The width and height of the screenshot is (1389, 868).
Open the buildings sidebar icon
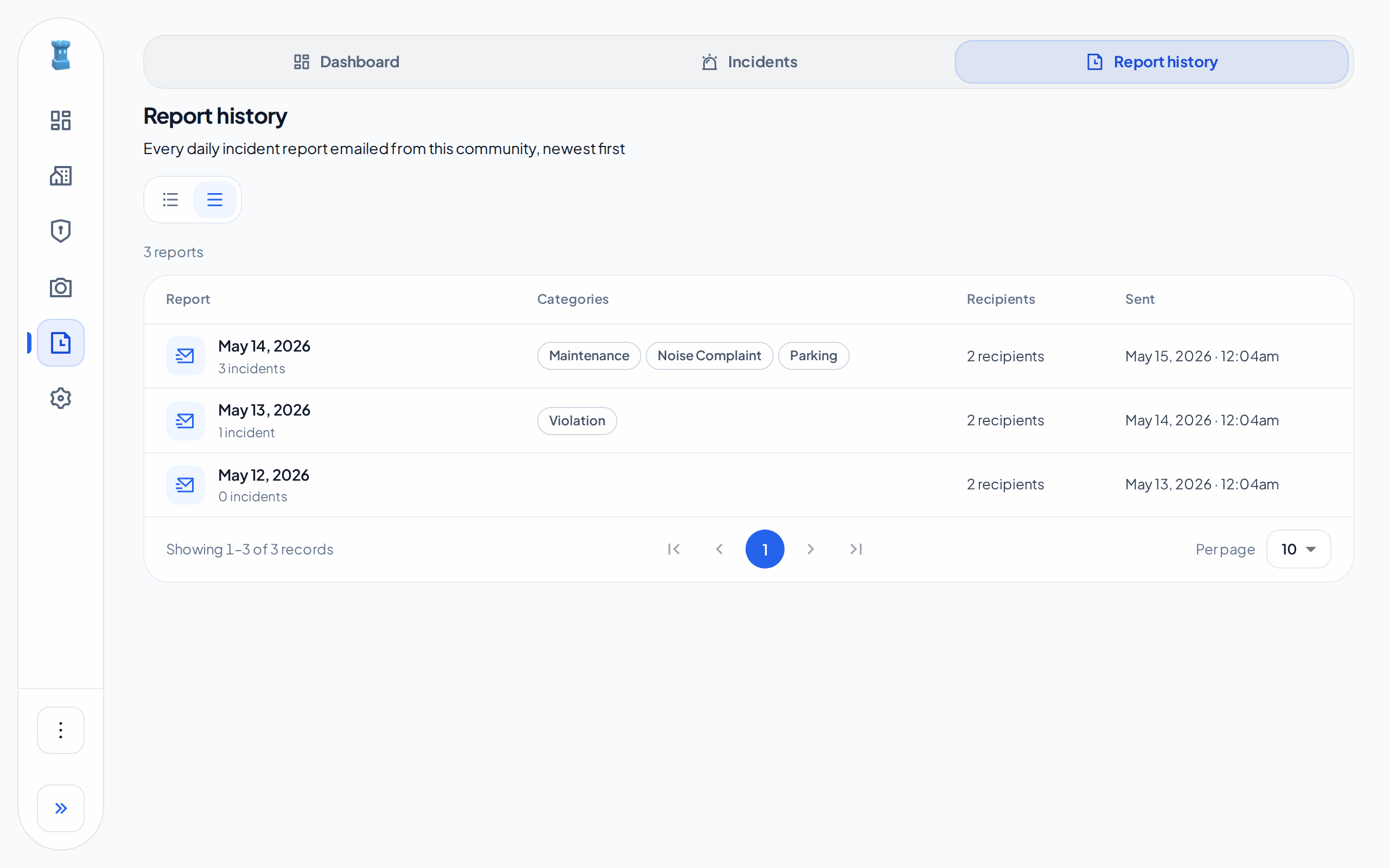[61, 176]
